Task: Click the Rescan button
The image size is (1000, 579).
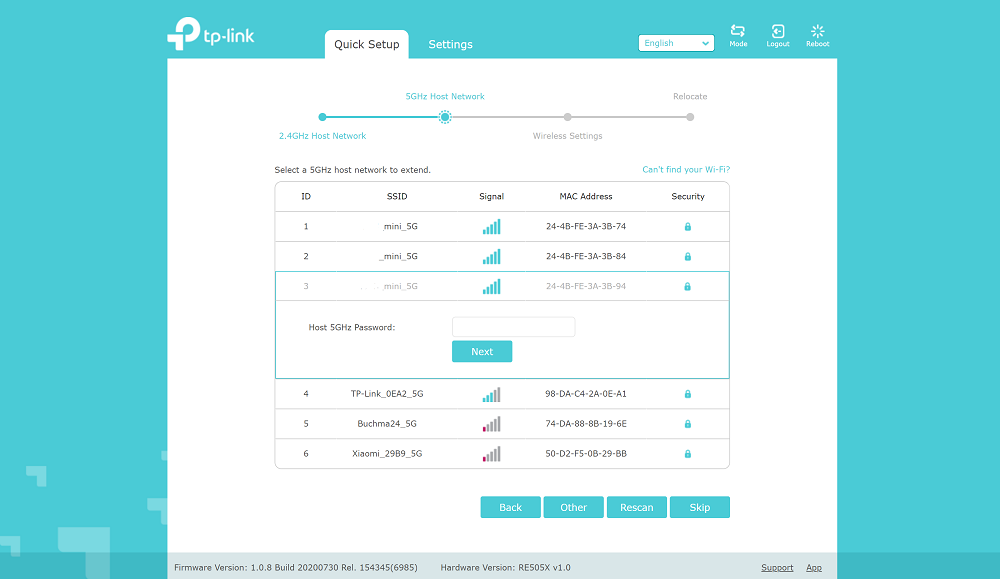Action: (636, 507)
